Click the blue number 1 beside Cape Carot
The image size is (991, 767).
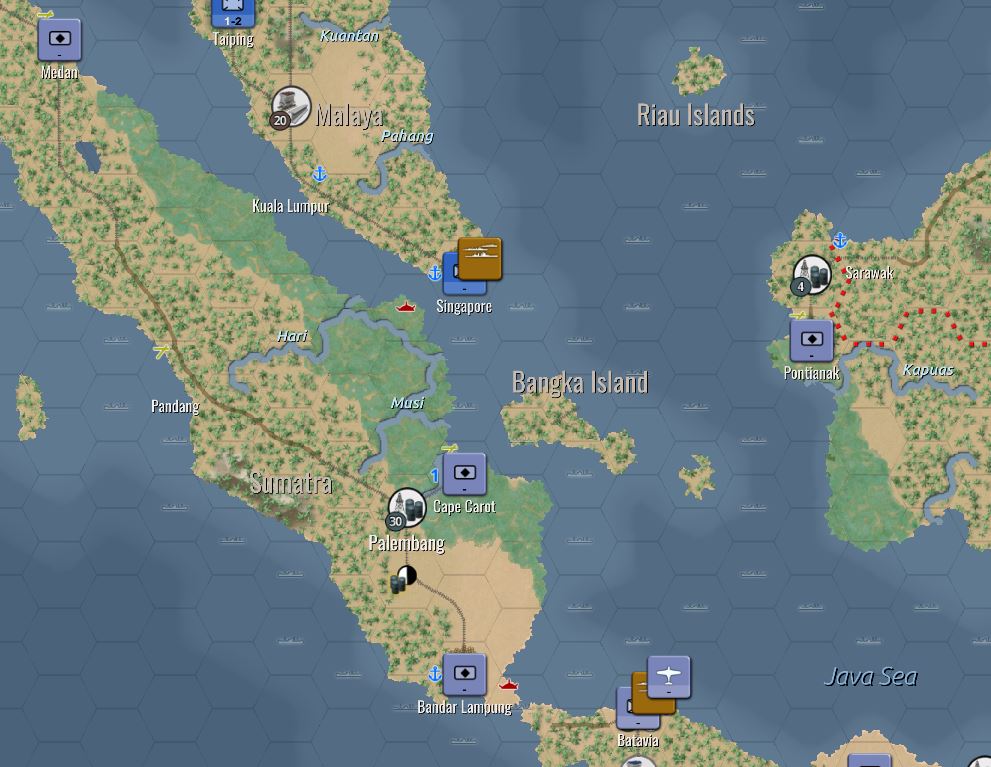coord(435,476)
